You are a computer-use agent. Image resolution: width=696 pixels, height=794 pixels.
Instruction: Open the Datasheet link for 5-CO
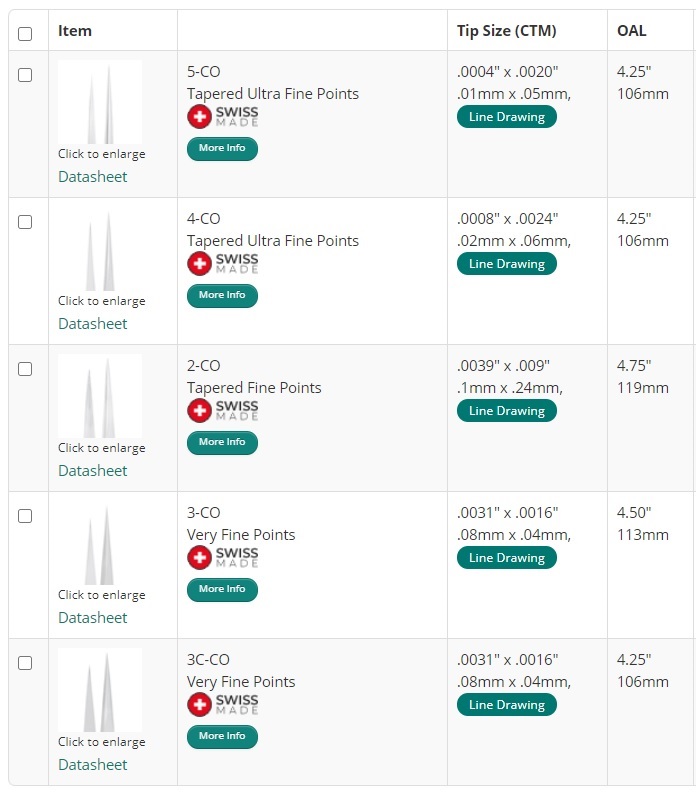pos(93,177)
